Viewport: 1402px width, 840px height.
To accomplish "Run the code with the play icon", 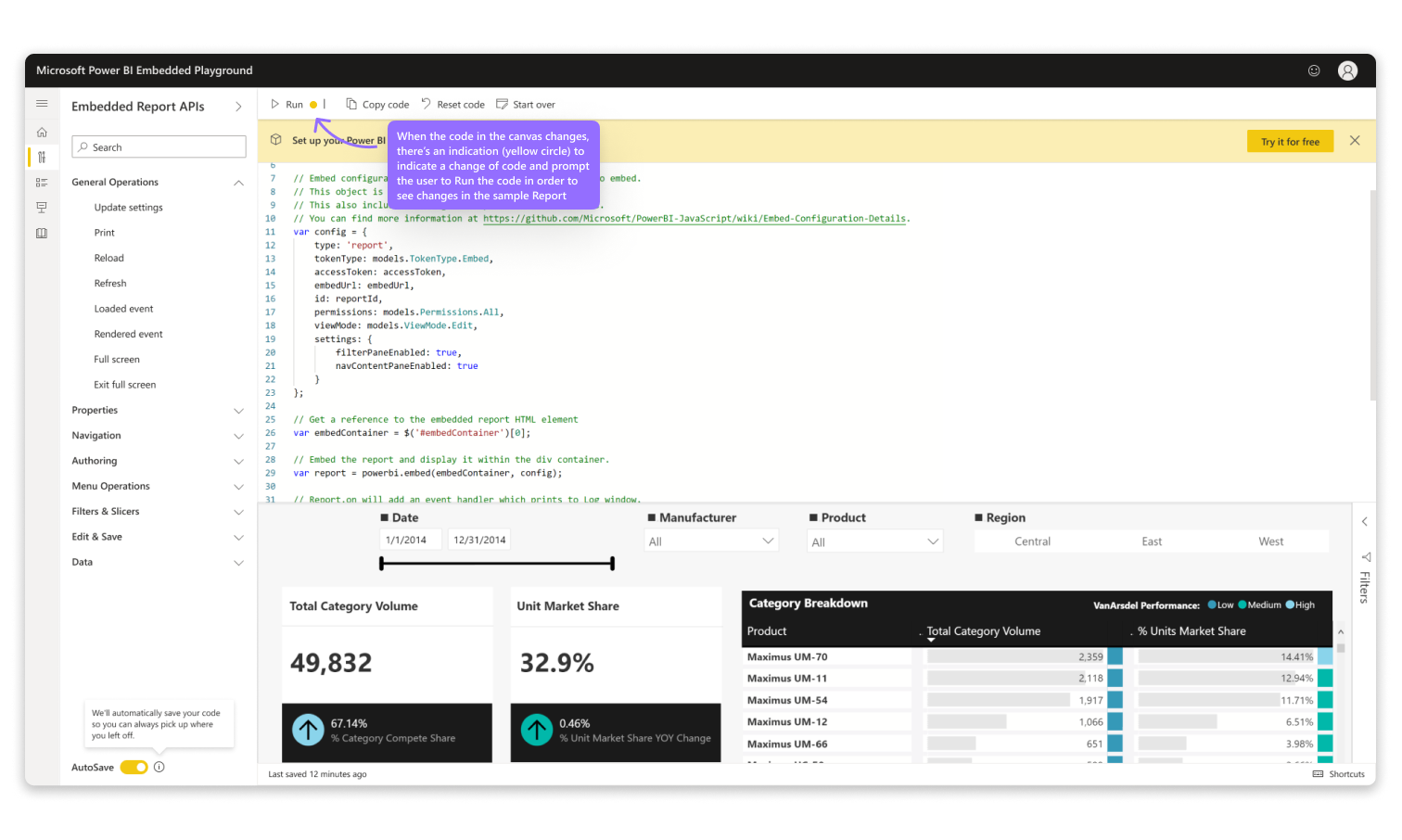I will click(275, 104).
